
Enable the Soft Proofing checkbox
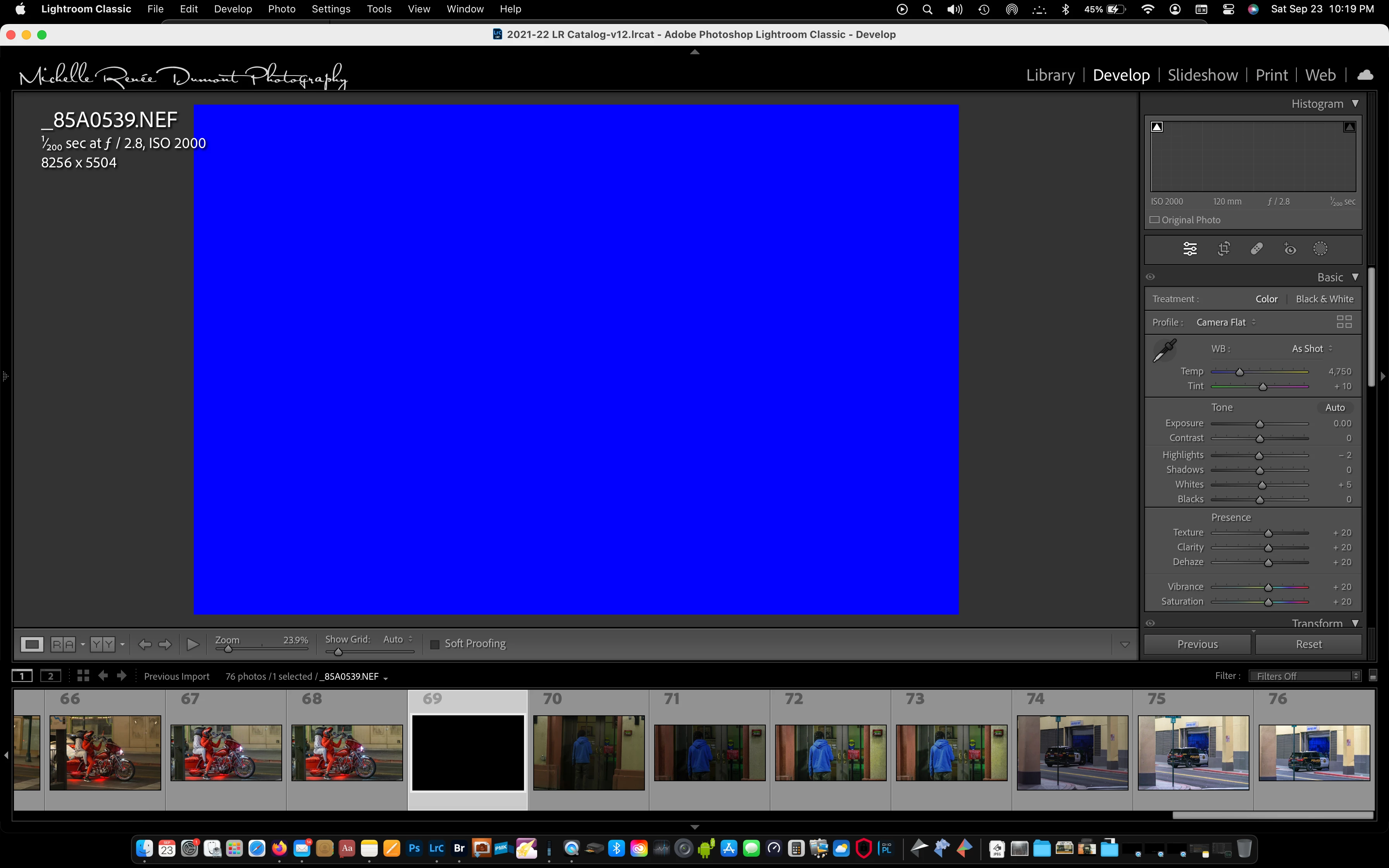coord(434,644)
